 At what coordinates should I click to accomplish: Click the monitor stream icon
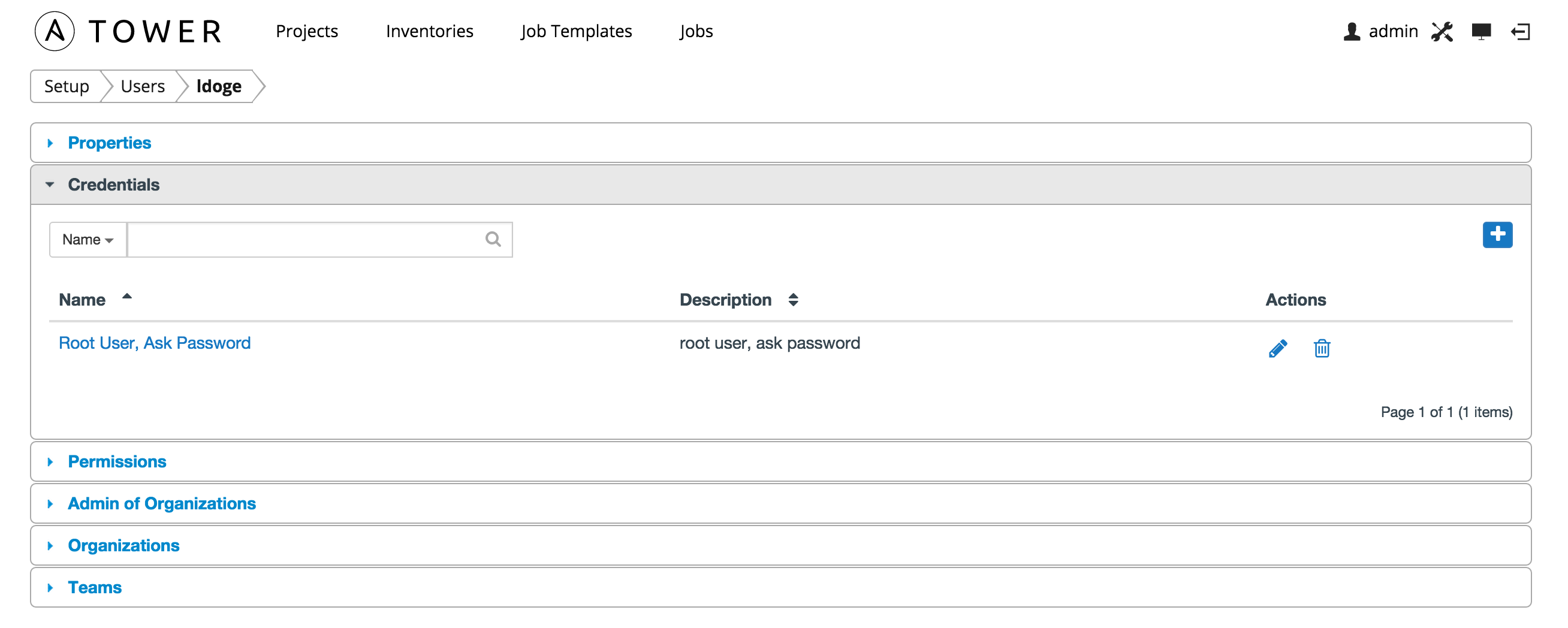click(x=1480, y=32)
